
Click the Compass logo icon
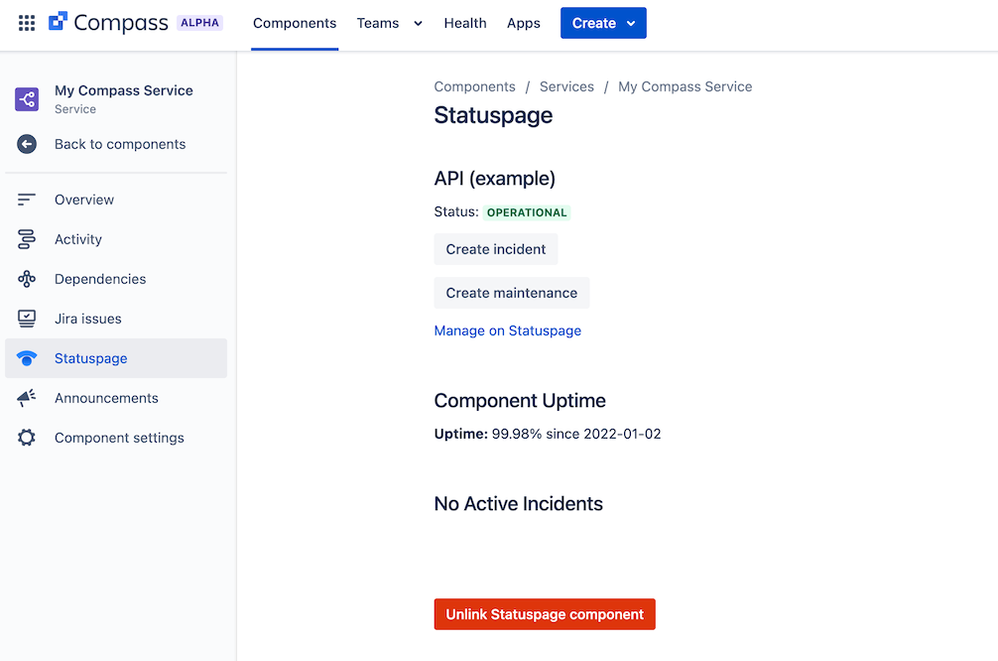pyautogui.click(x=58, y=21)
